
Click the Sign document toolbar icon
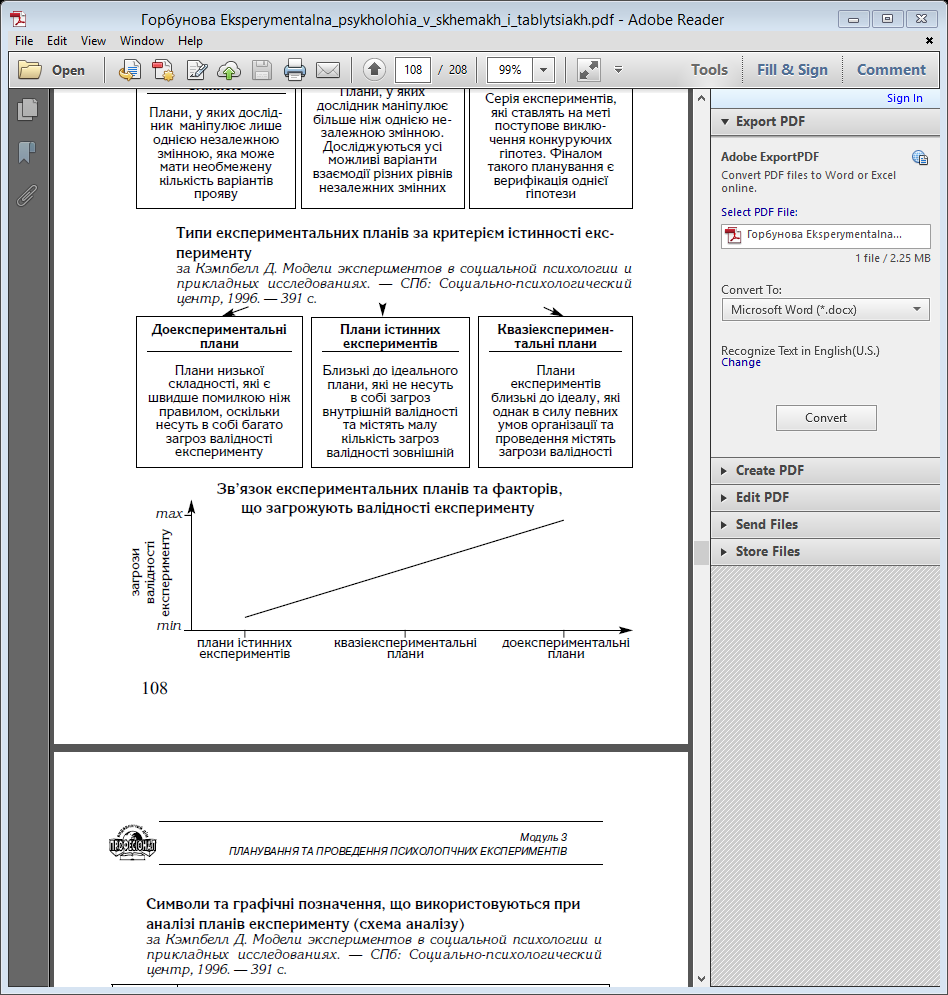196,70
